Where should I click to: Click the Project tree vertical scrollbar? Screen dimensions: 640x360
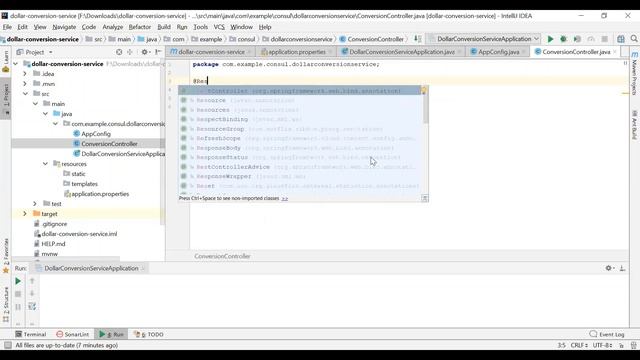tap(162, 143)
